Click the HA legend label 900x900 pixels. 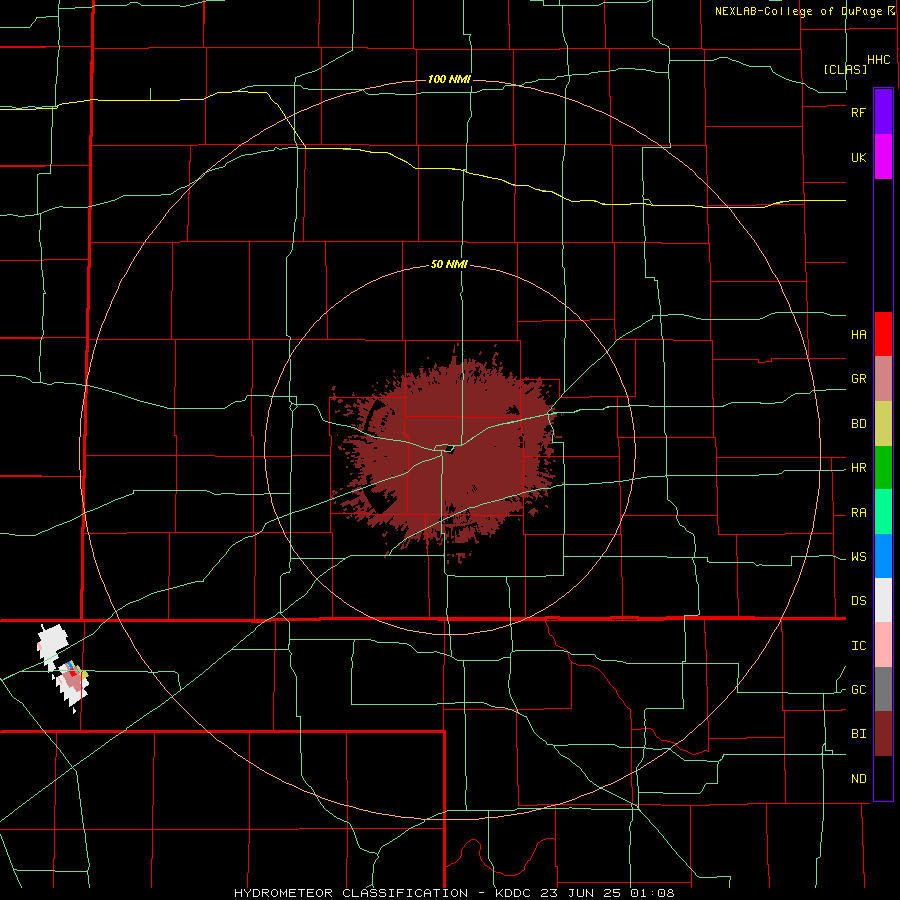tap(859, 334)
